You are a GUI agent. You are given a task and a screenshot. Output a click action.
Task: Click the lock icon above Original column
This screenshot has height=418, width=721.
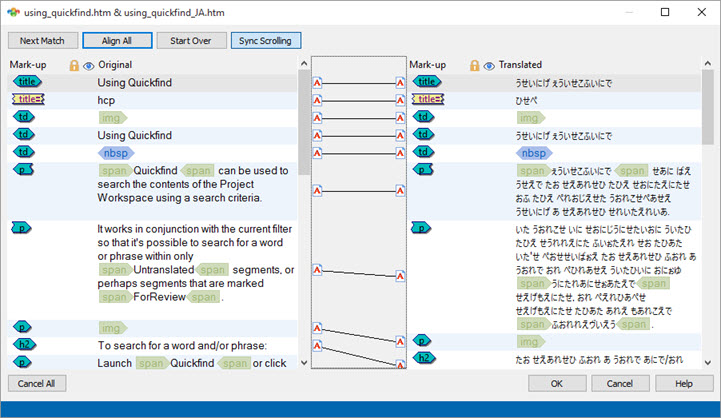click(74, 65)
